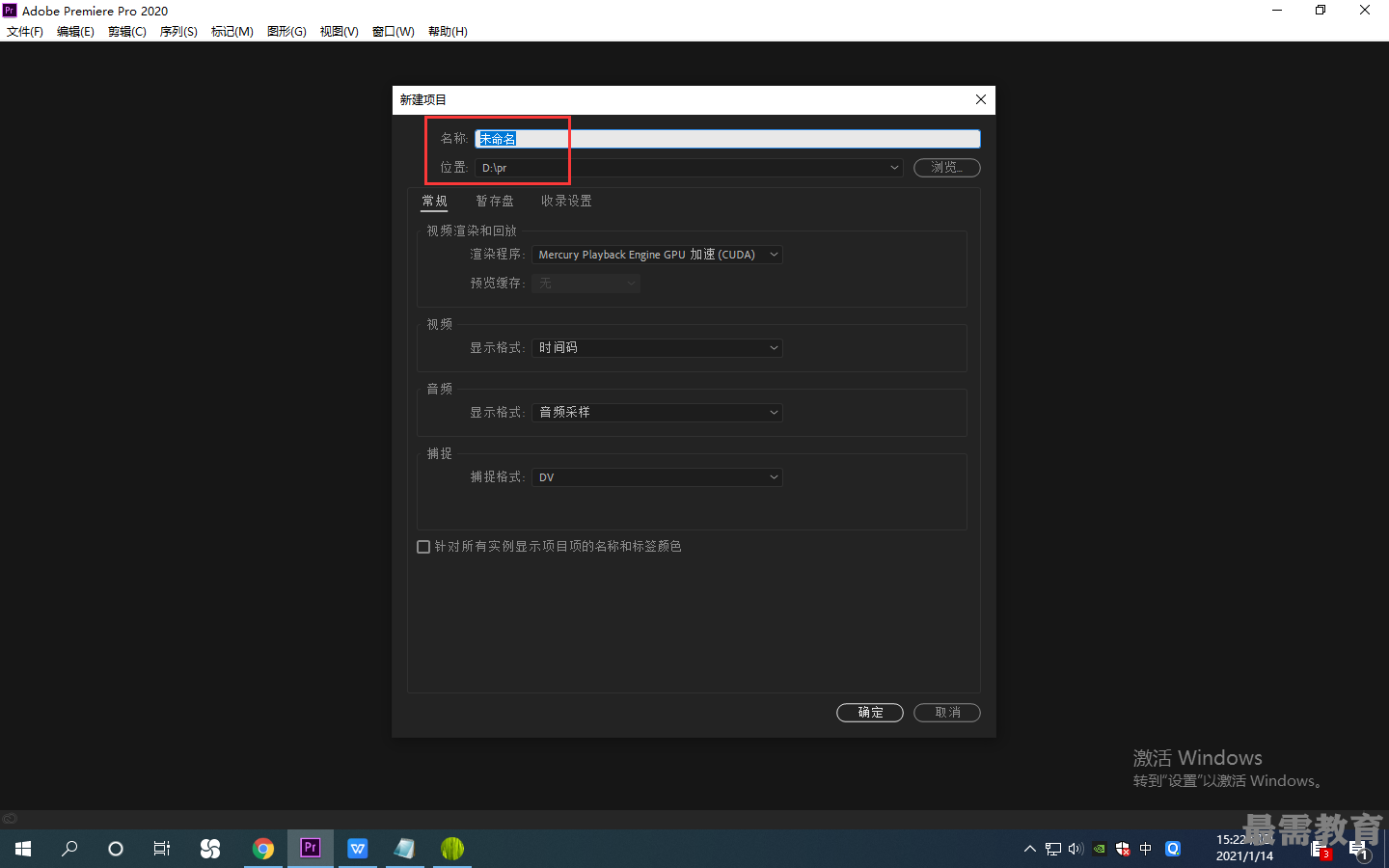
Task: Open Task View on the taskbar
Action: (162, 849)
